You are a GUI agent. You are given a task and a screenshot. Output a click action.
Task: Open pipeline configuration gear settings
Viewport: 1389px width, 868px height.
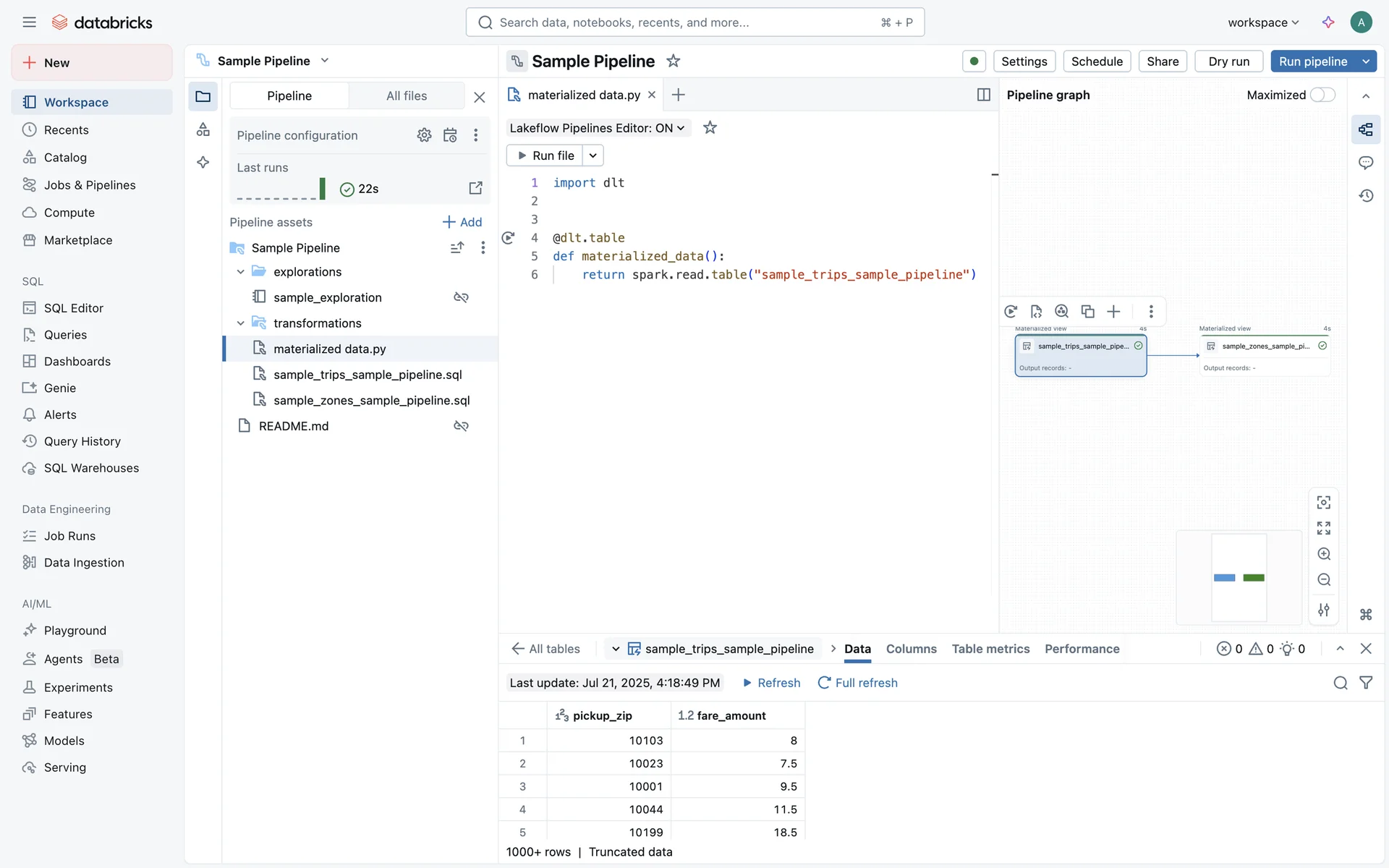coord(424,135)
